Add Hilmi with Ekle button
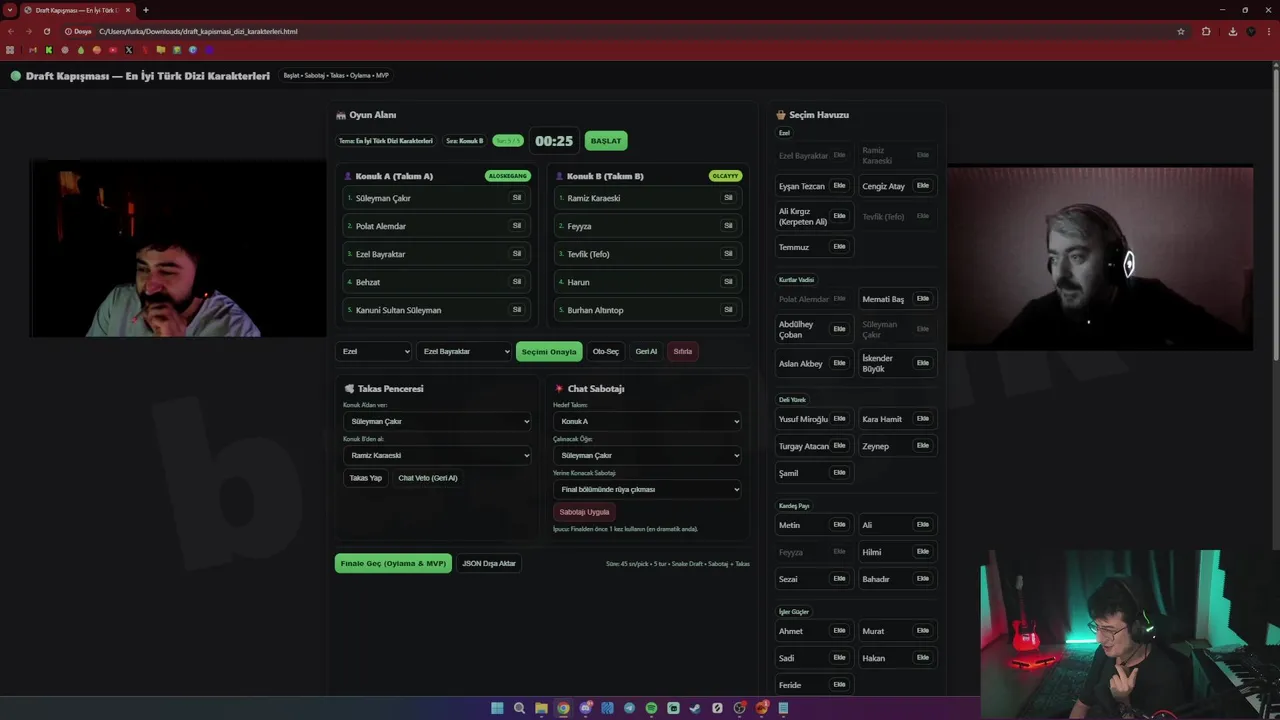The image size is (1280, 720). (923, 552)
